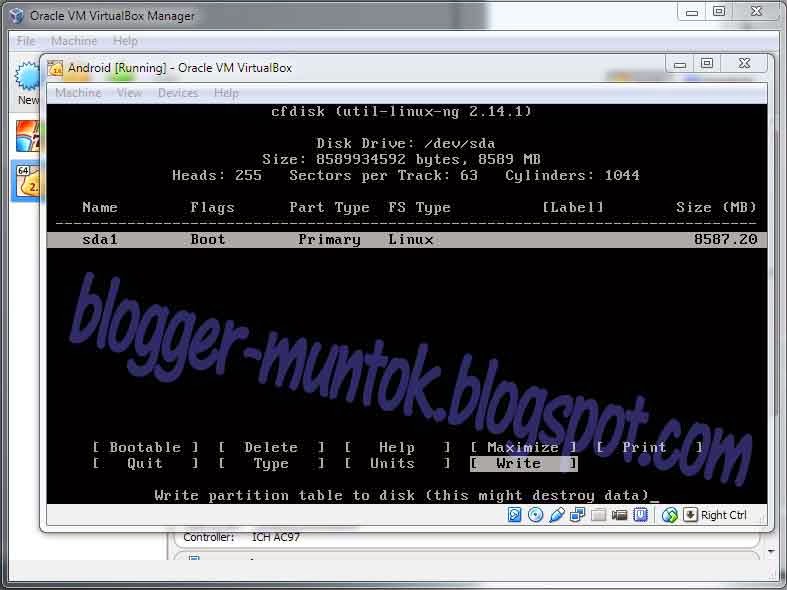Click the Android VM window title icon
This screenshot has width=787, height=590.
(x=55, y=68)
